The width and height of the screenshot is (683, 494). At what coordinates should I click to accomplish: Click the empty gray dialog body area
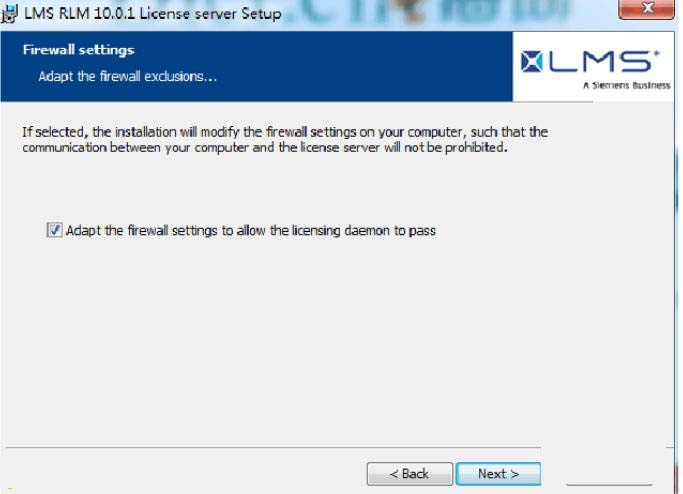(x=305, y=340)
